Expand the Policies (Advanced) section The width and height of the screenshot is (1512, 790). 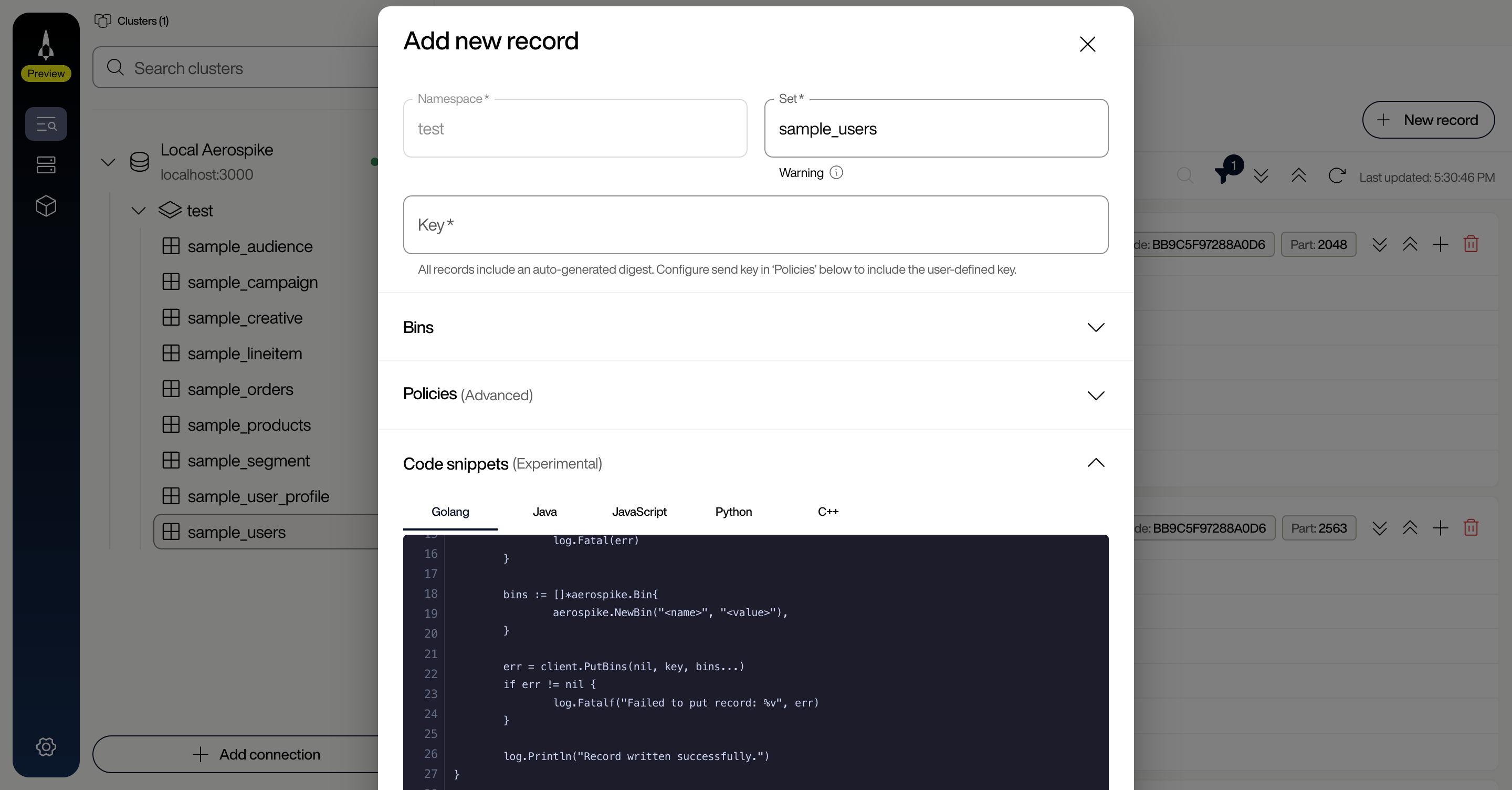[x=1095, y=396]
